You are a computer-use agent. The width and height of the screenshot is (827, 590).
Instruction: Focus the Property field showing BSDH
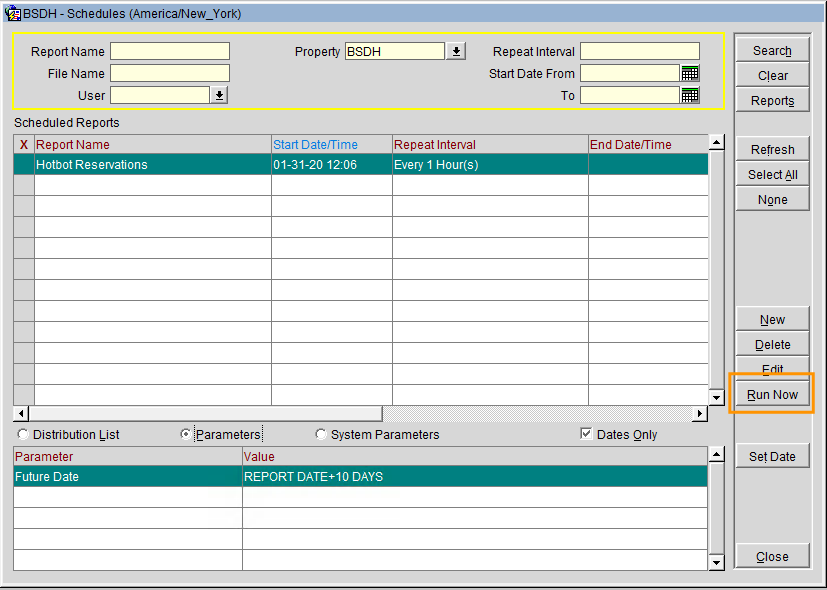point(395,51)
